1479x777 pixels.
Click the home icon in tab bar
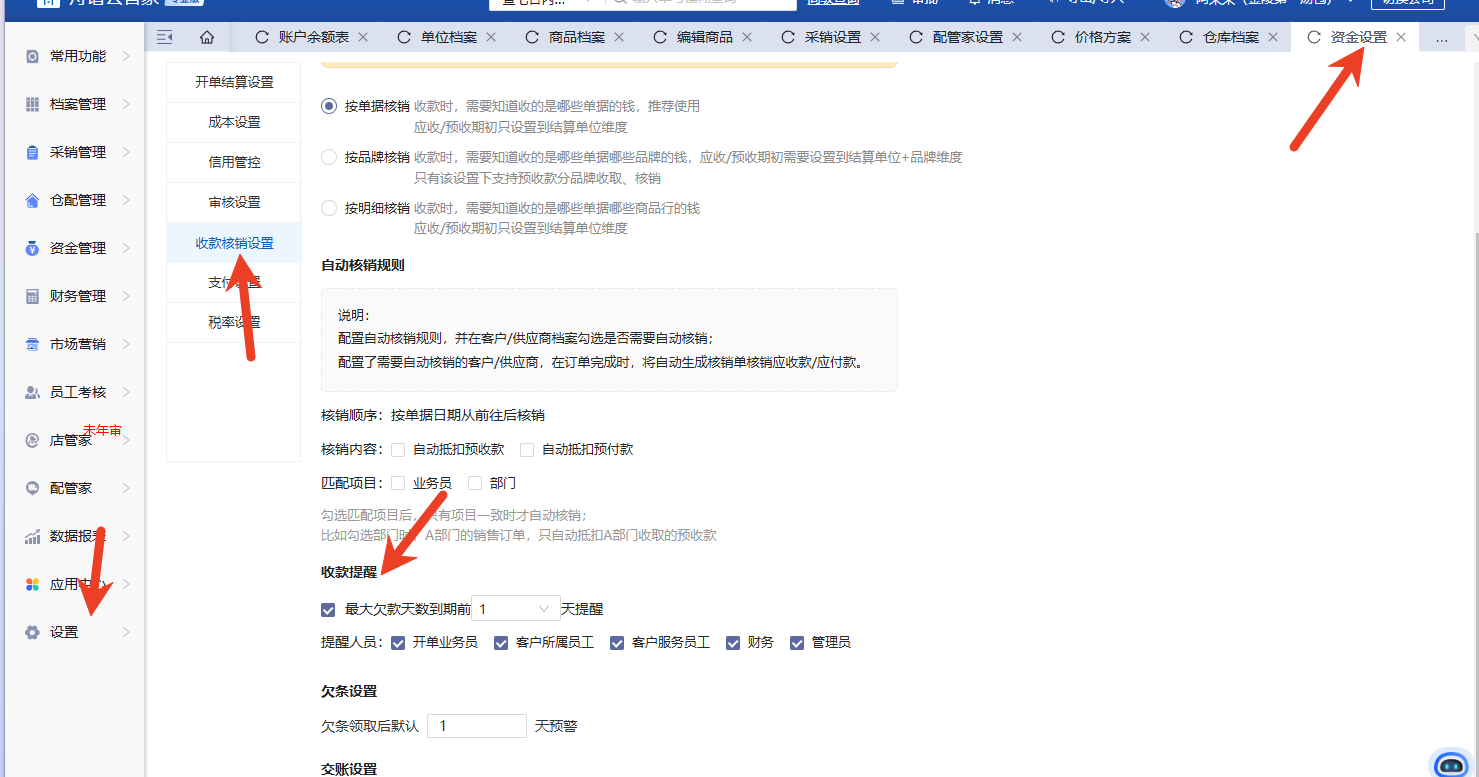[x=207, y=37]
